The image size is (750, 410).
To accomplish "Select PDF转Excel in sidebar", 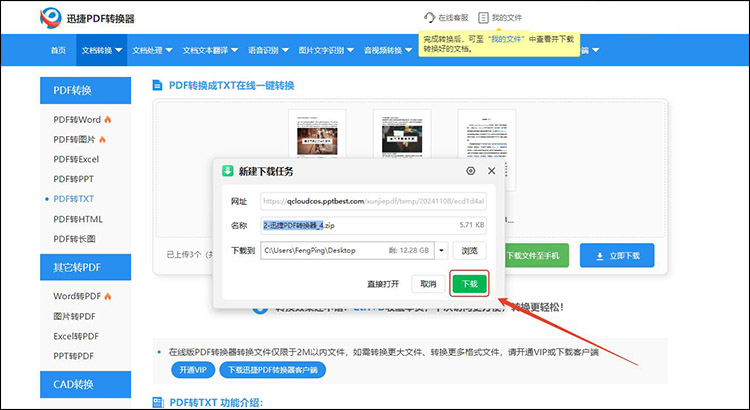I will 76,159.
